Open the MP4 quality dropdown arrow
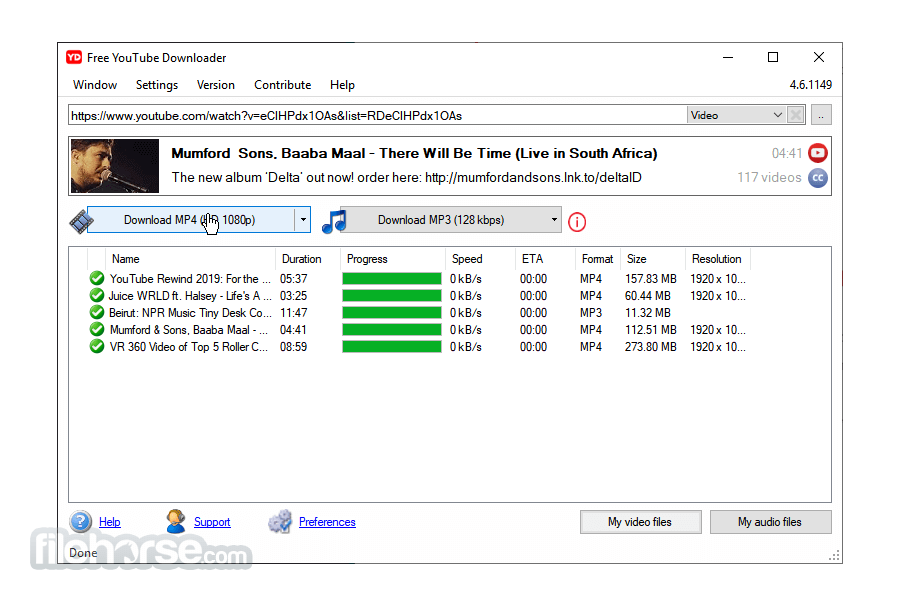 [x=303, y=220]
